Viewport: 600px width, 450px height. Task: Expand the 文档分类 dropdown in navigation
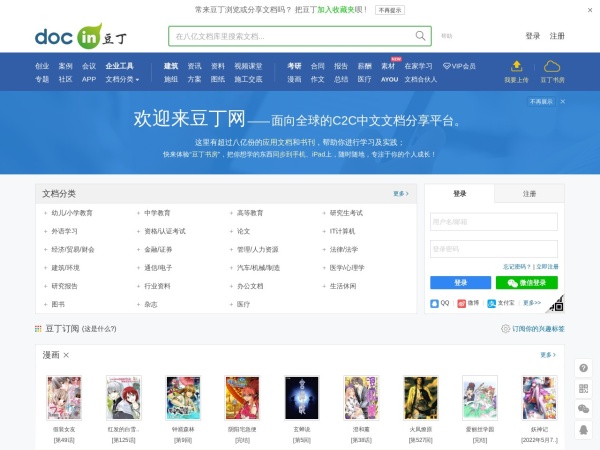(x=123, y=78)
